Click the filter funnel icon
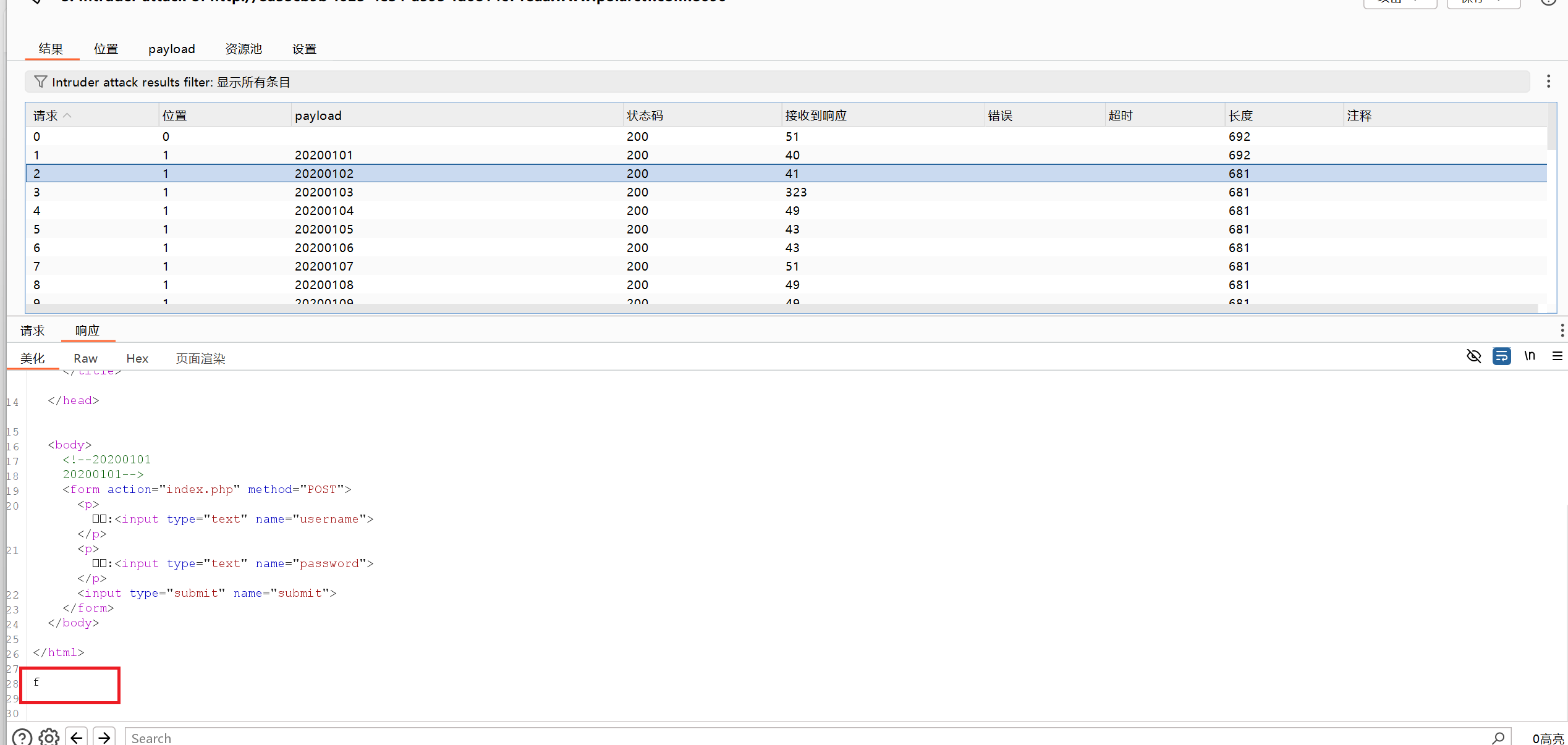 [x=40, y=82]
